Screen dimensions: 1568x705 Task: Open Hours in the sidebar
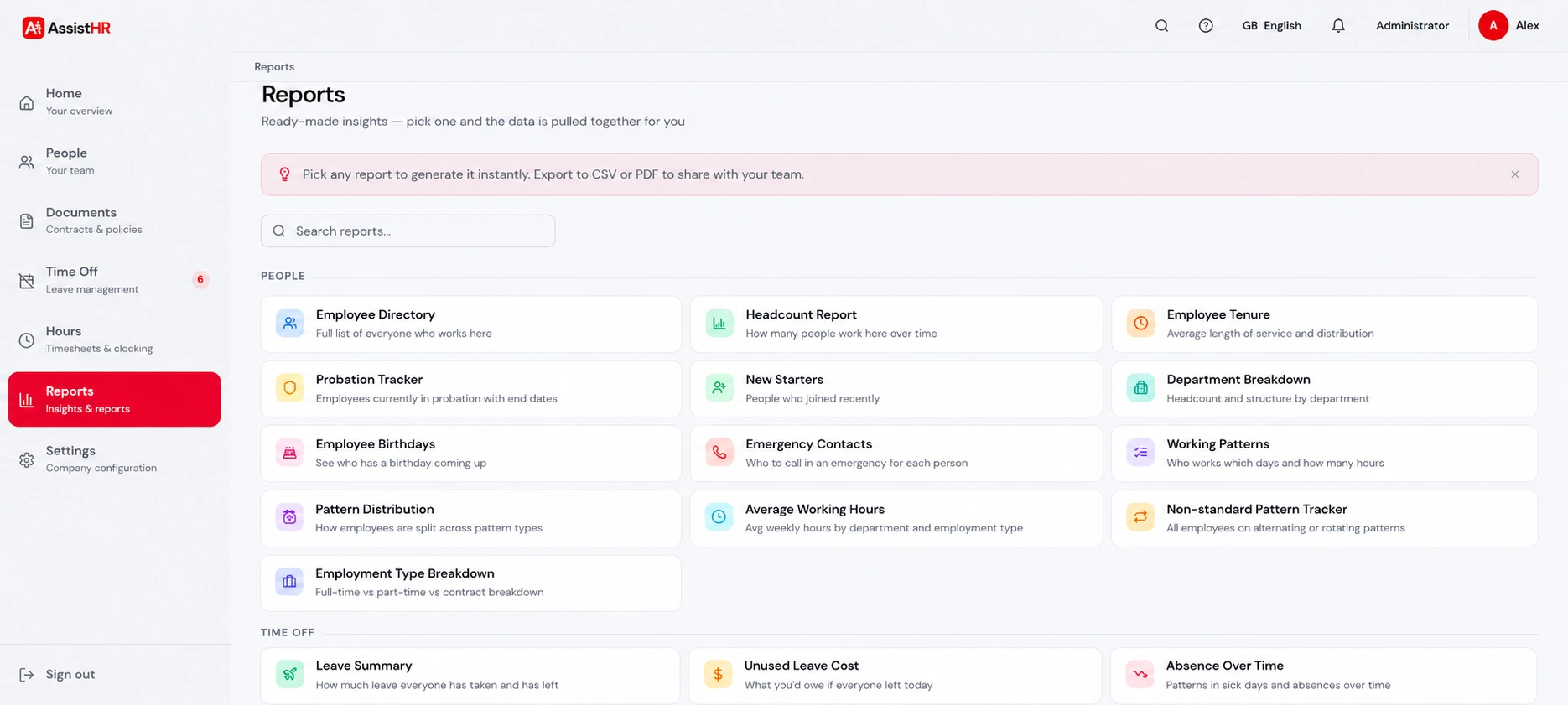pos(115,340)
